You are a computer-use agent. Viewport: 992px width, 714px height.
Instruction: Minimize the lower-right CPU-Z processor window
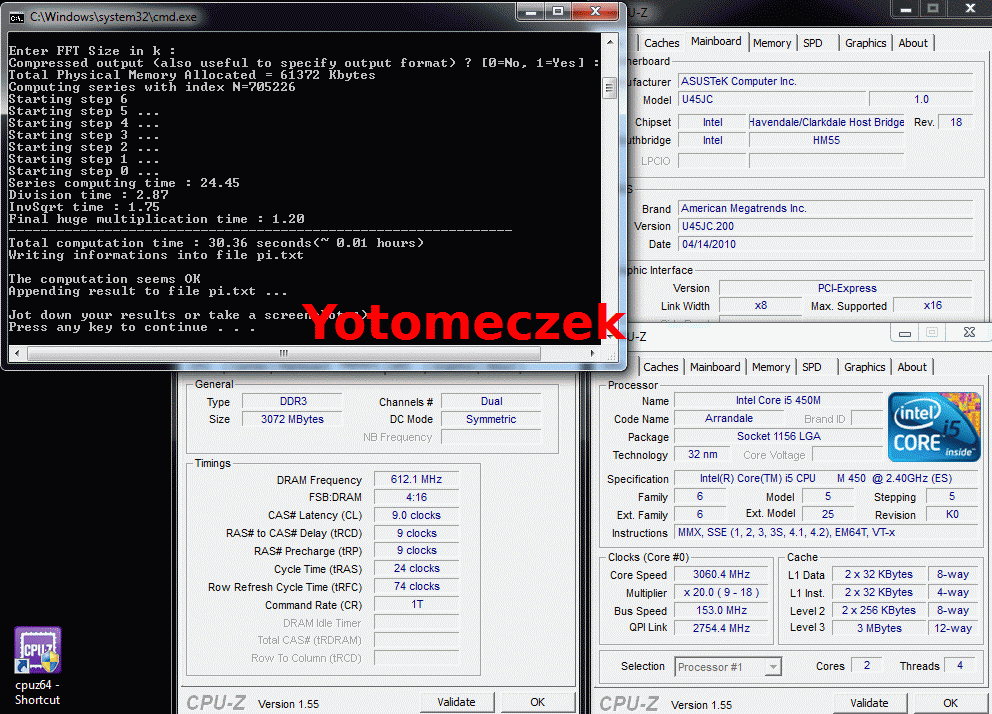pyautogui.click(x=905, y=333)
